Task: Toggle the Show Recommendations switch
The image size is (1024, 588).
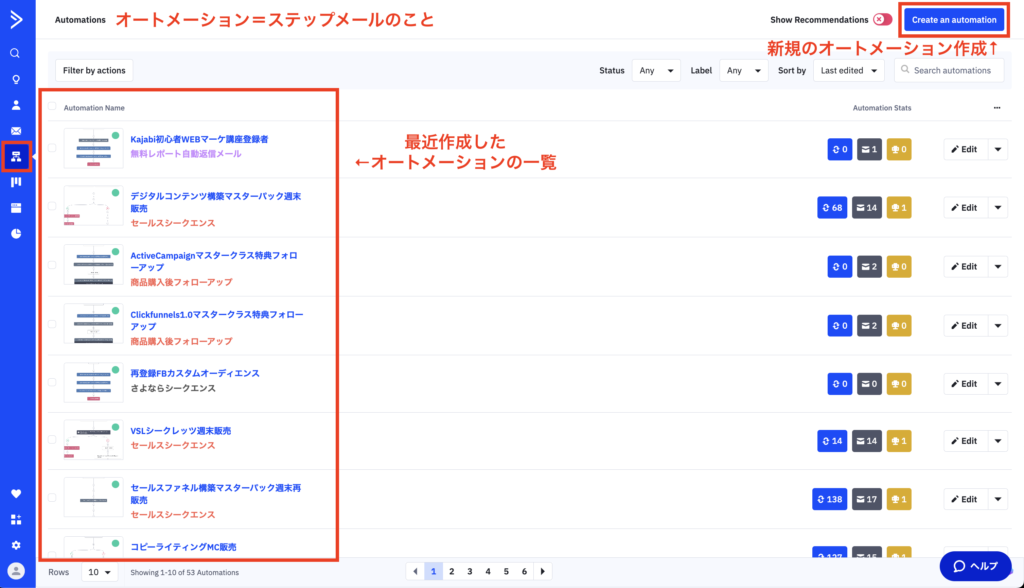Action: pyautogui.click(x=882, y=20)
